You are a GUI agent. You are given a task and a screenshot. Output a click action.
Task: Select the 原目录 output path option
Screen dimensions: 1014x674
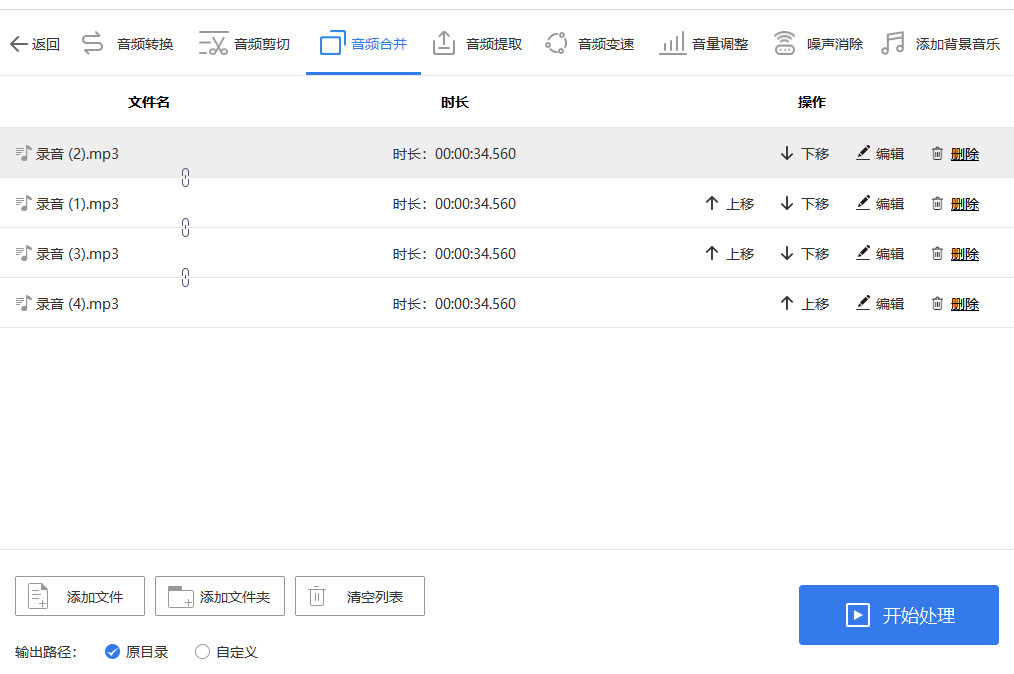[x=113, y=652]
